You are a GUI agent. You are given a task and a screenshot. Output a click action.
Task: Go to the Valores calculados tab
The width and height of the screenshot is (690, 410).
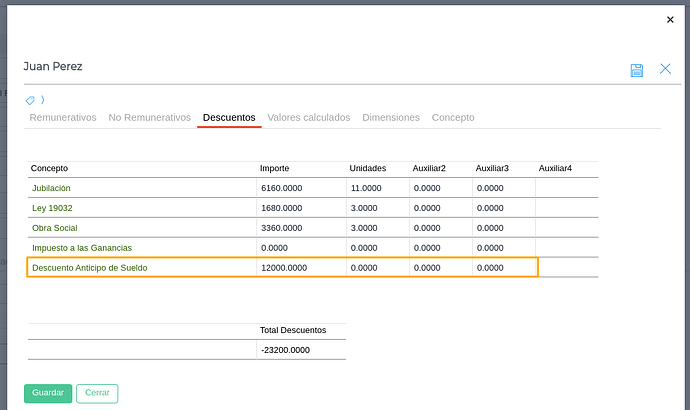click(308, 118)
